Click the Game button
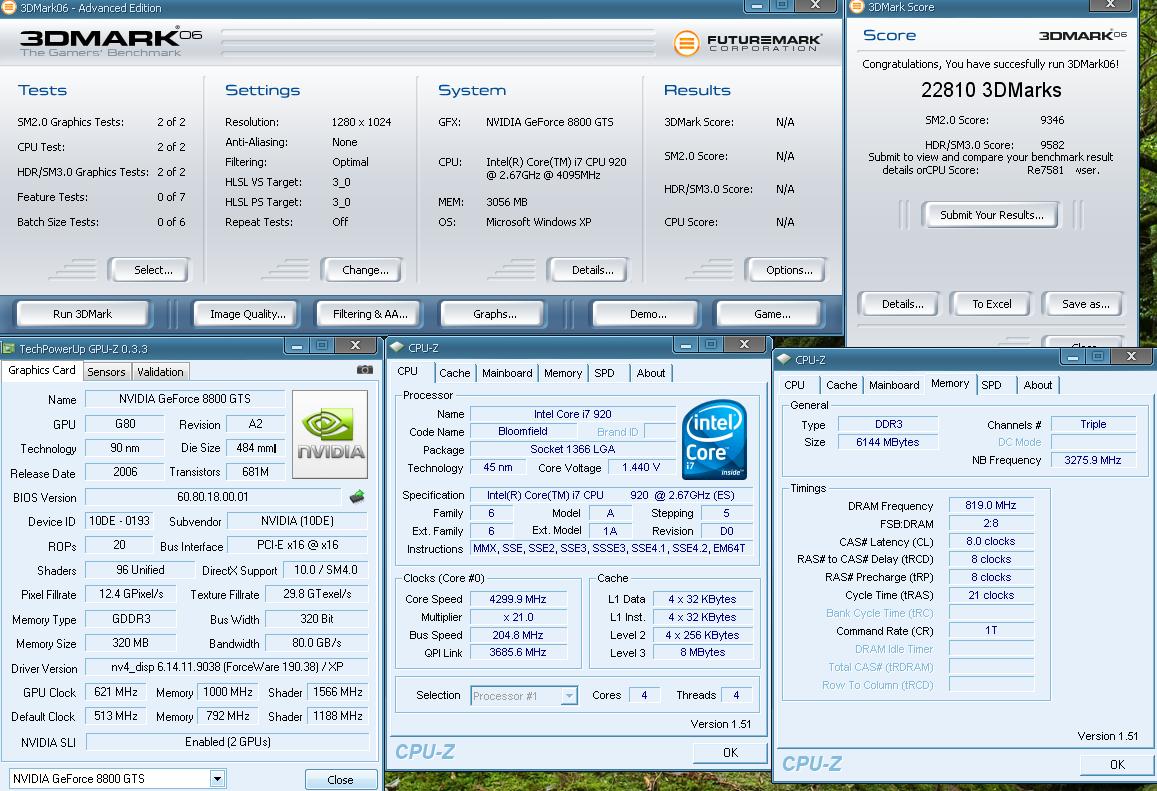 772,314
